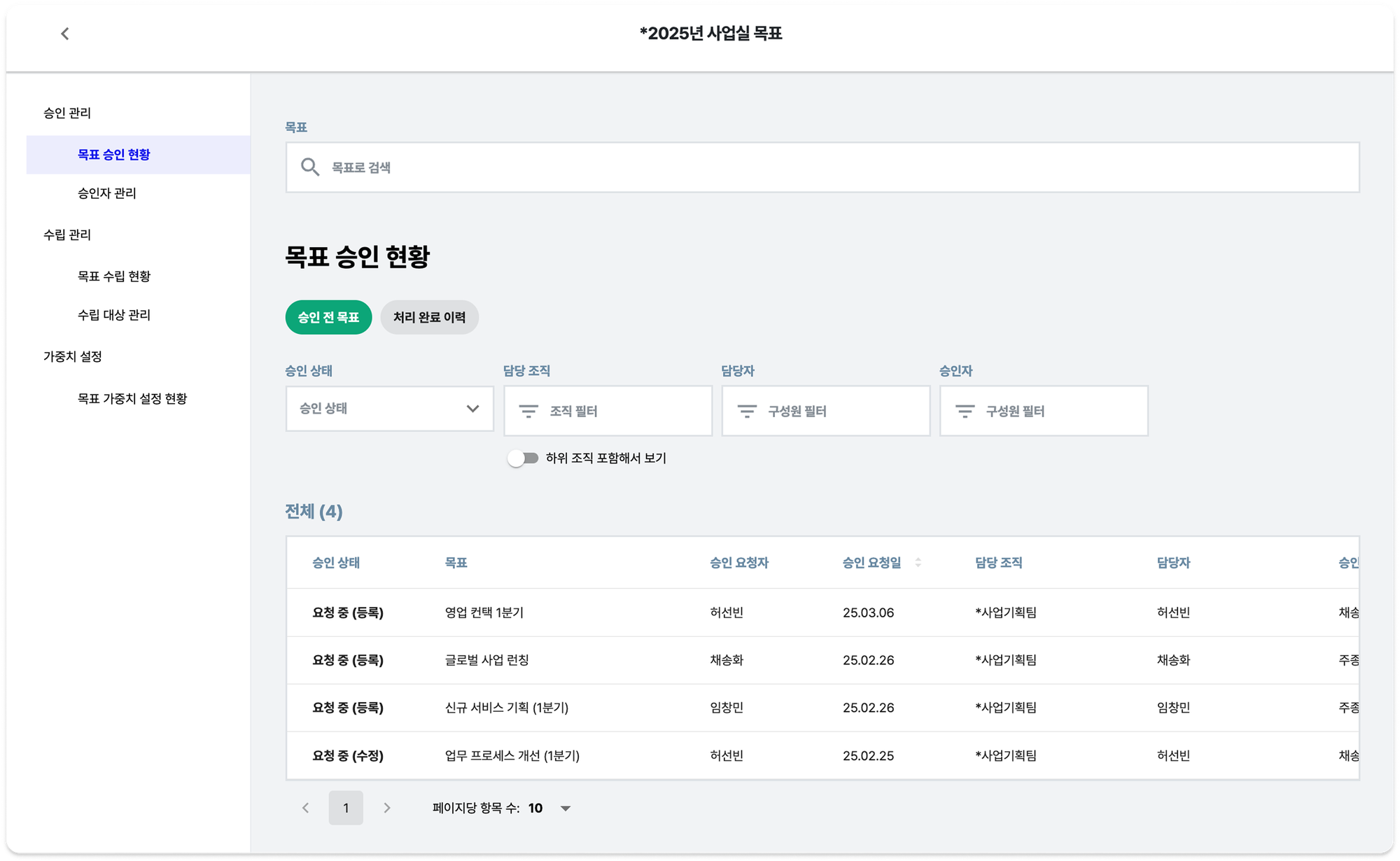Viewport: 1400px width, 861px height.
Task: Click the previous page arrow
Action: 305,807
